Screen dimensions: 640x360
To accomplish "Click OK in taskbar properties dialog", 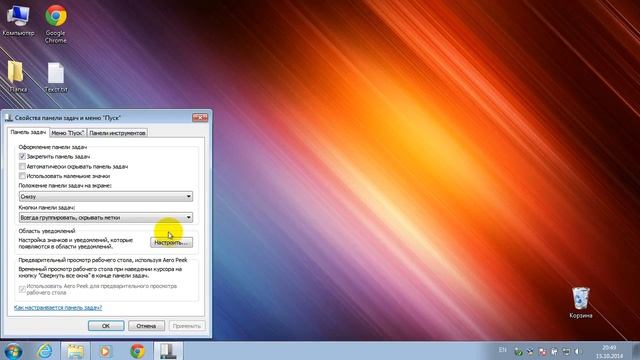I will 106,326.
